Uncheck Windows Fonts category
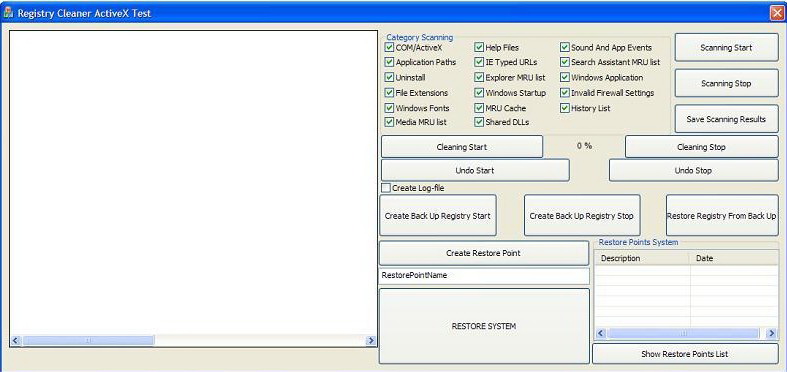The width and height of the screenshot is (787, 372). coord(389,108)
